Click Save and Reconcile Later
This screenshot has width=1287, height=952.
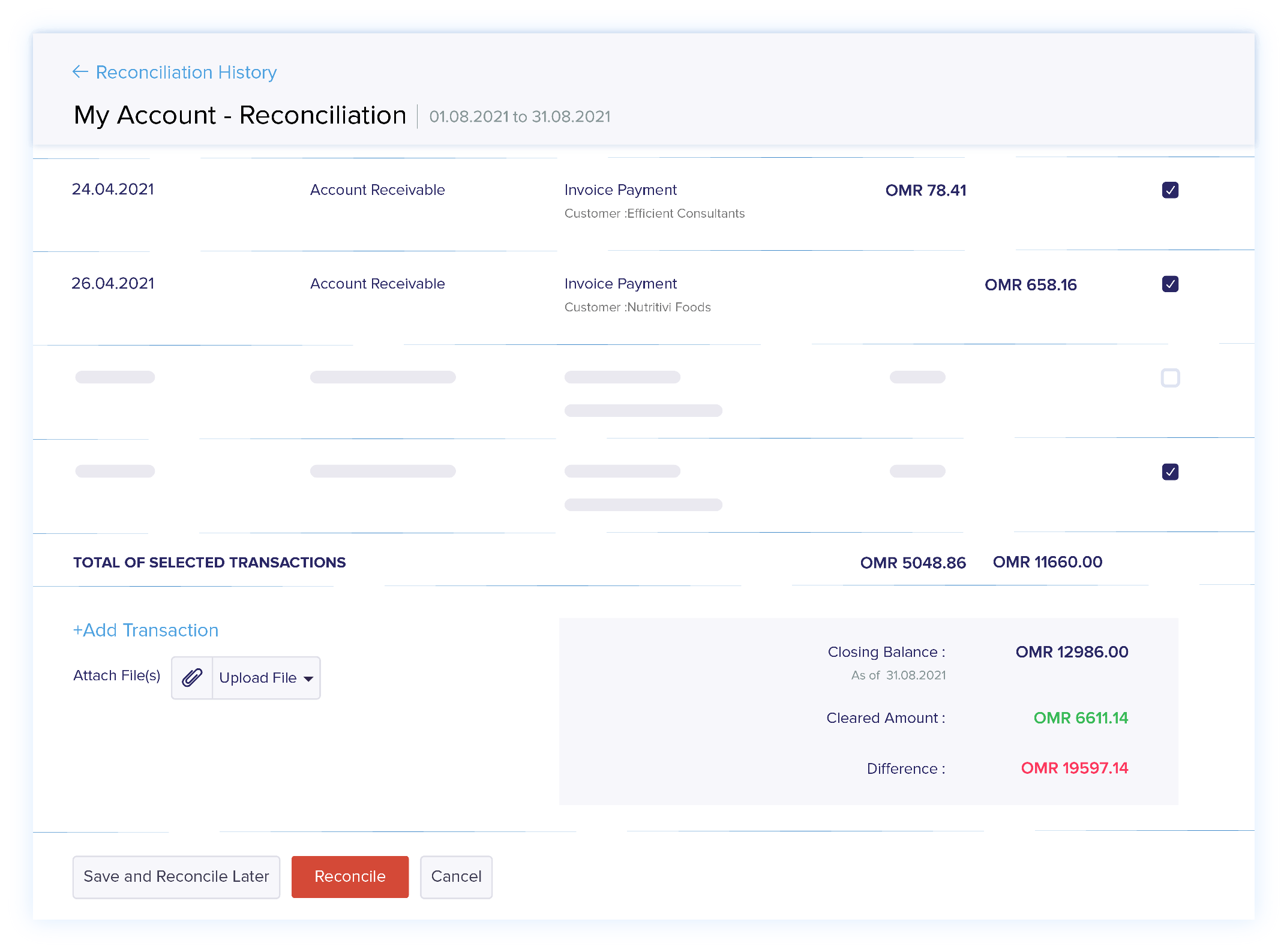pyautogui.click(x=176, y=877)
